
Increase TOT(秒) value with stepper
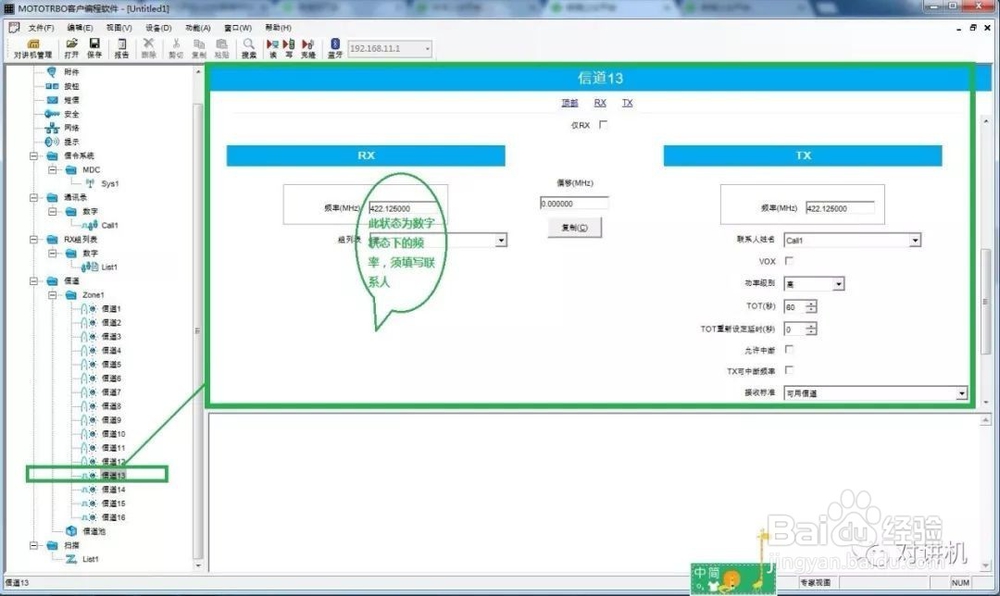pos(811,303)
